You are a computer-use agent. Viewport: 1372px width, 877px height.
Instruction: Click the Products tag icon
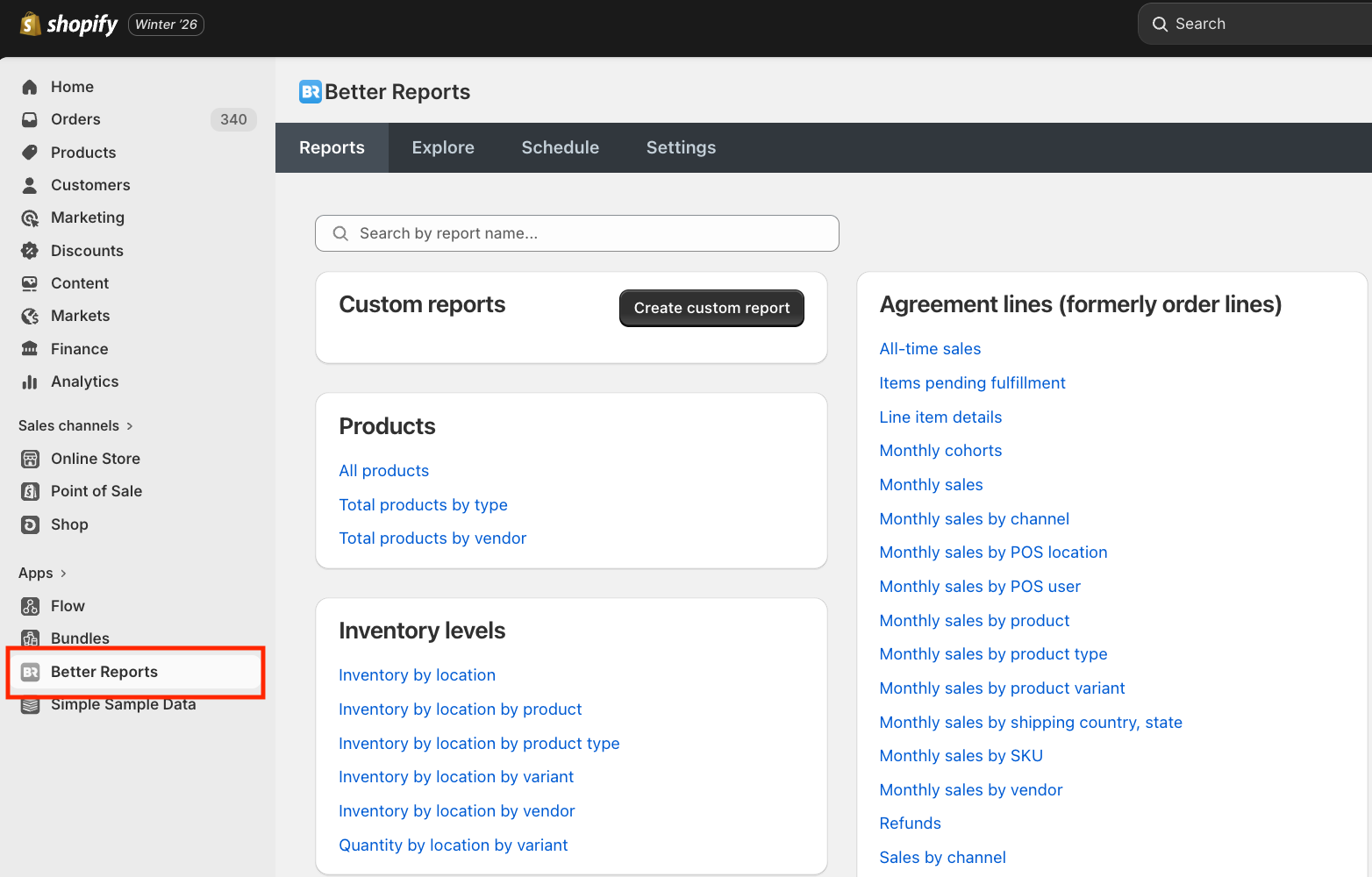coord(30,153)
